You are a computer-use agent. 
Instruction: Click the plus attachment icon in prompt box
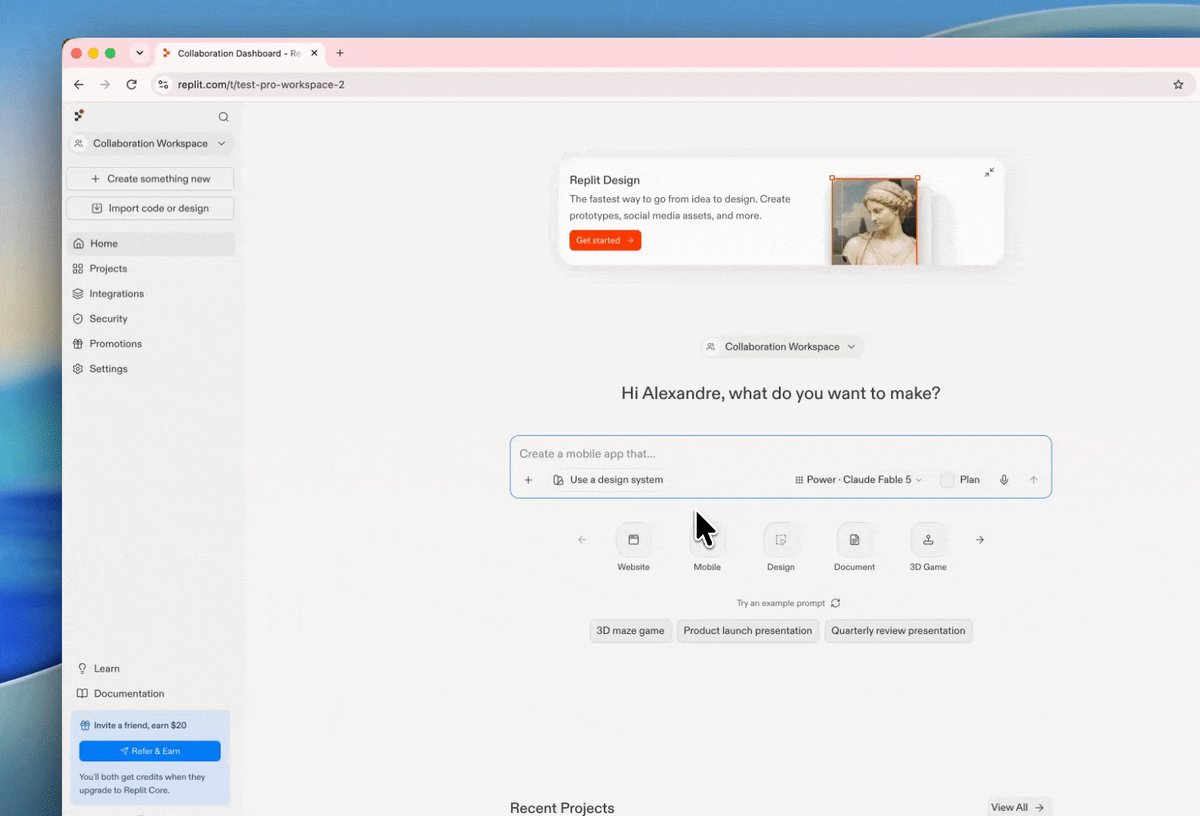coord(529,480)
